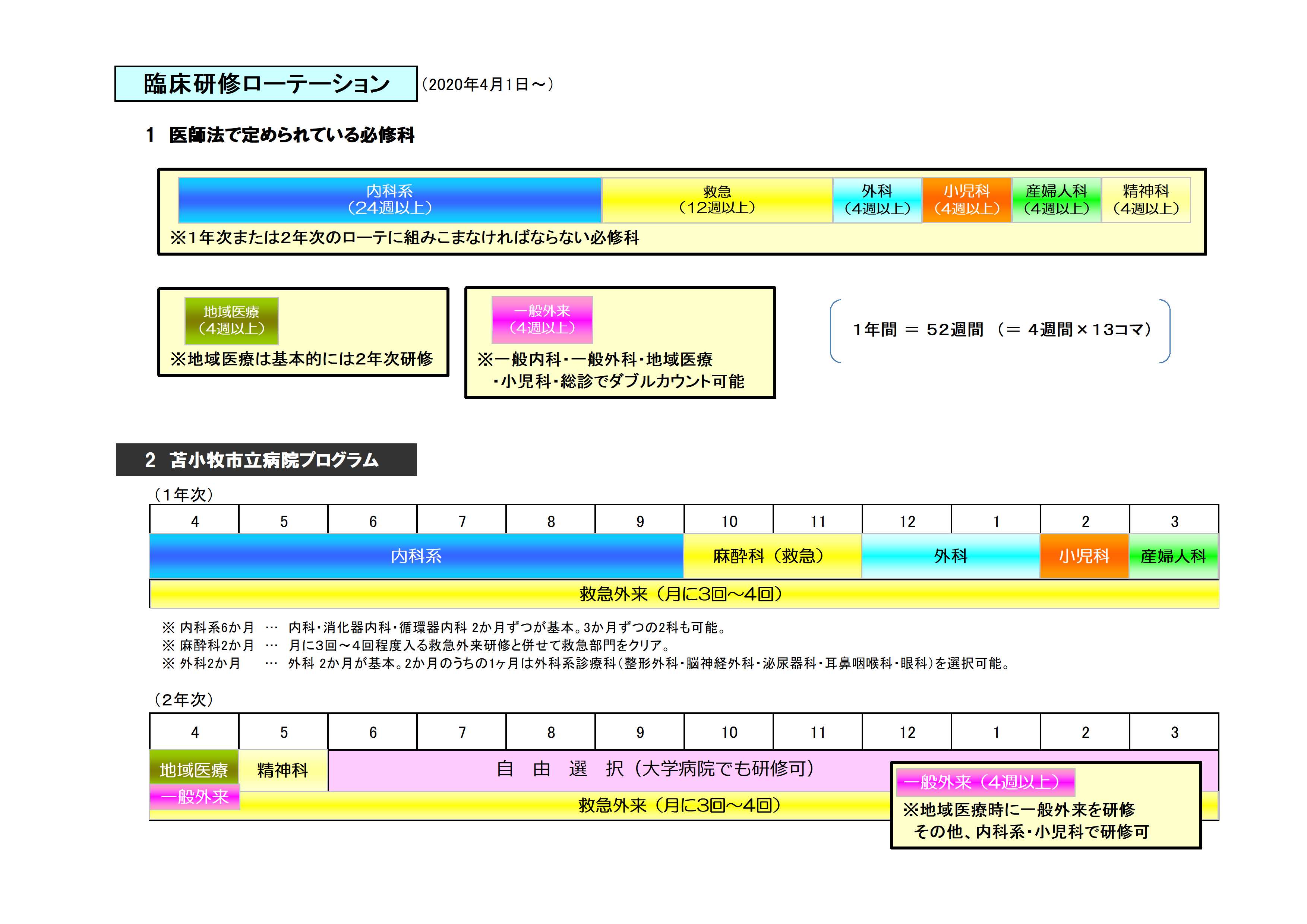Click month 10 cell in the 1年次 table
1307x924 pixels.
point(729,519)
